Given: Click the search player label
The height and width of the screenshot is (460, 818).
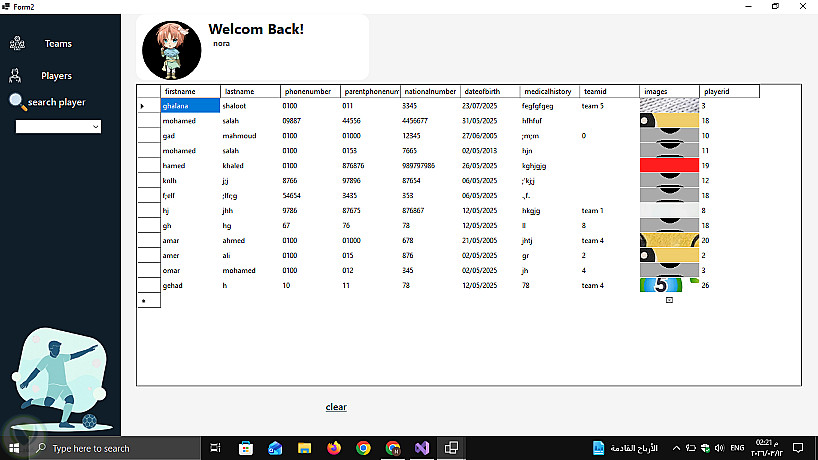Looking at the screenshot, I should tap(56, 102).
